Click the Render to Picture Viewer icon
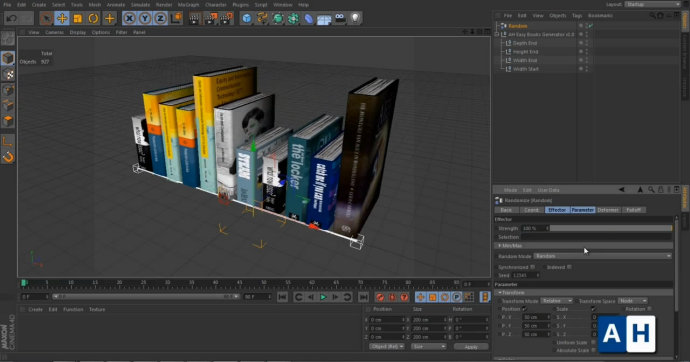The height and width of the screenshot is (362, 690). [210, 18]
